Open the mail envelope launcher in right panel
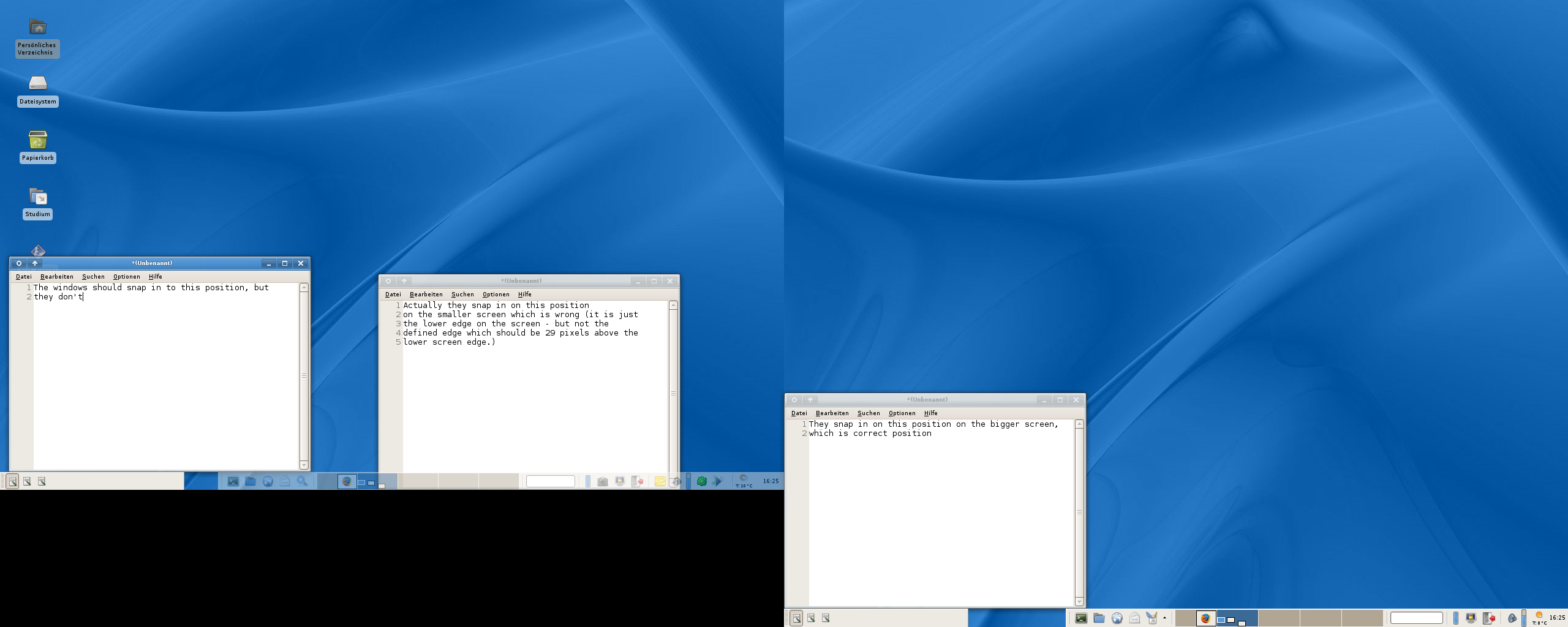Screen dimensions: 1568x627 [1134, 618]
